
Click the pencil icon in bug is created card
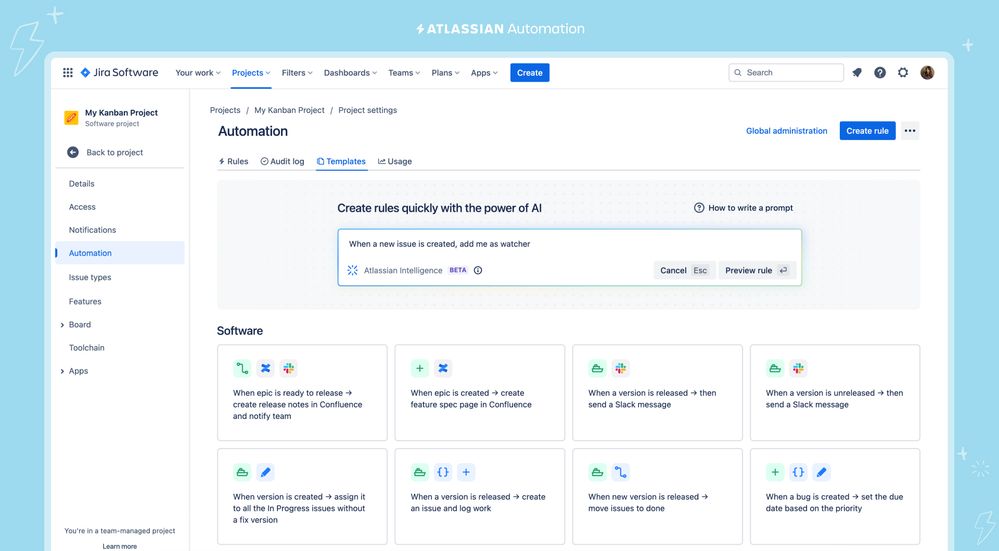821,472
